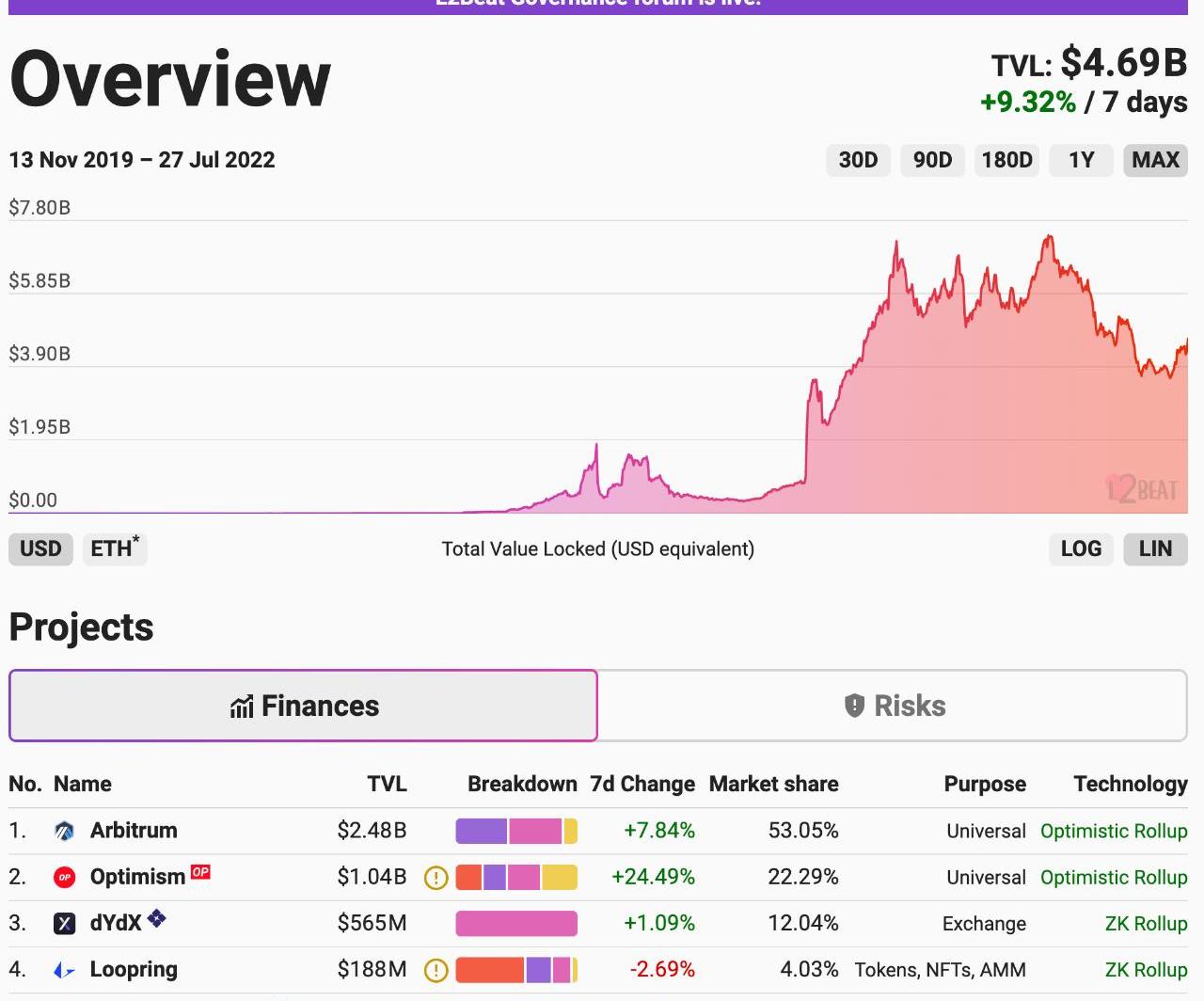Click the Overview page heading
This screenshot has height=1001, width=1204.
coord(170,80)
